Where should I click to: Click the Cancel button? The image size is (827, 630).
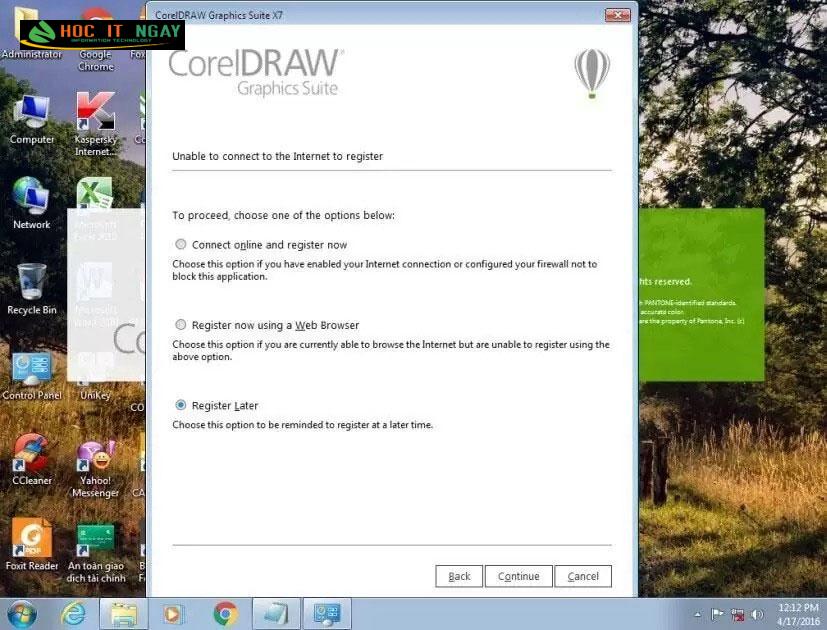[x=583, y=576]
